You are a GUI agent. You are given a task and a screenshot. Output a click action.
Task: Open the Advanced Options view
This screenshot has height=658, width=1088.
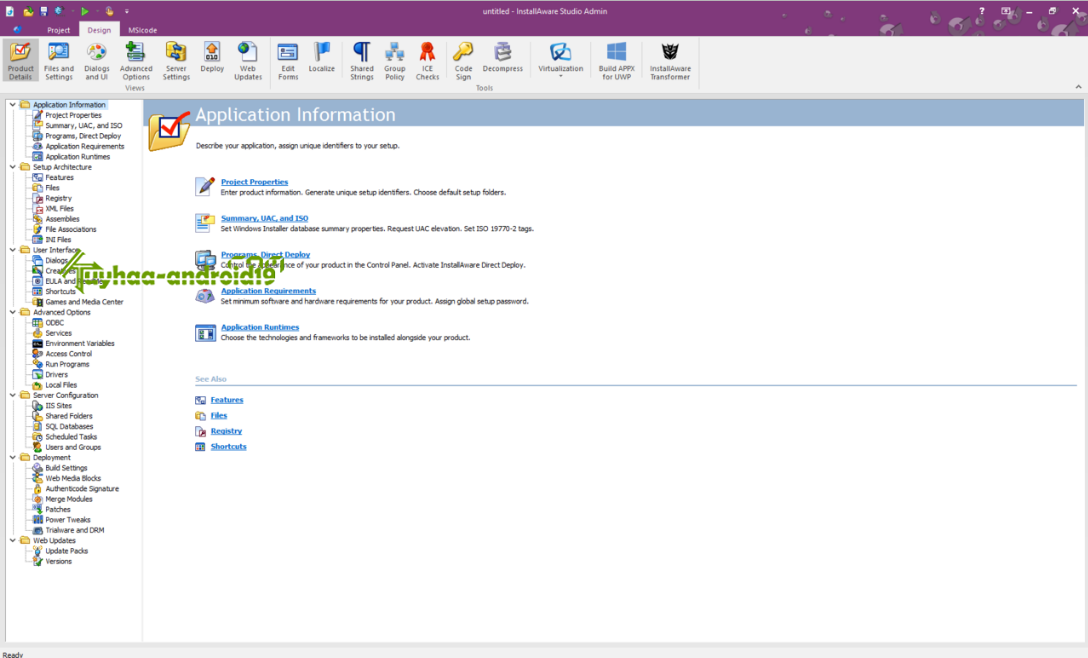[x=135, y=61]
